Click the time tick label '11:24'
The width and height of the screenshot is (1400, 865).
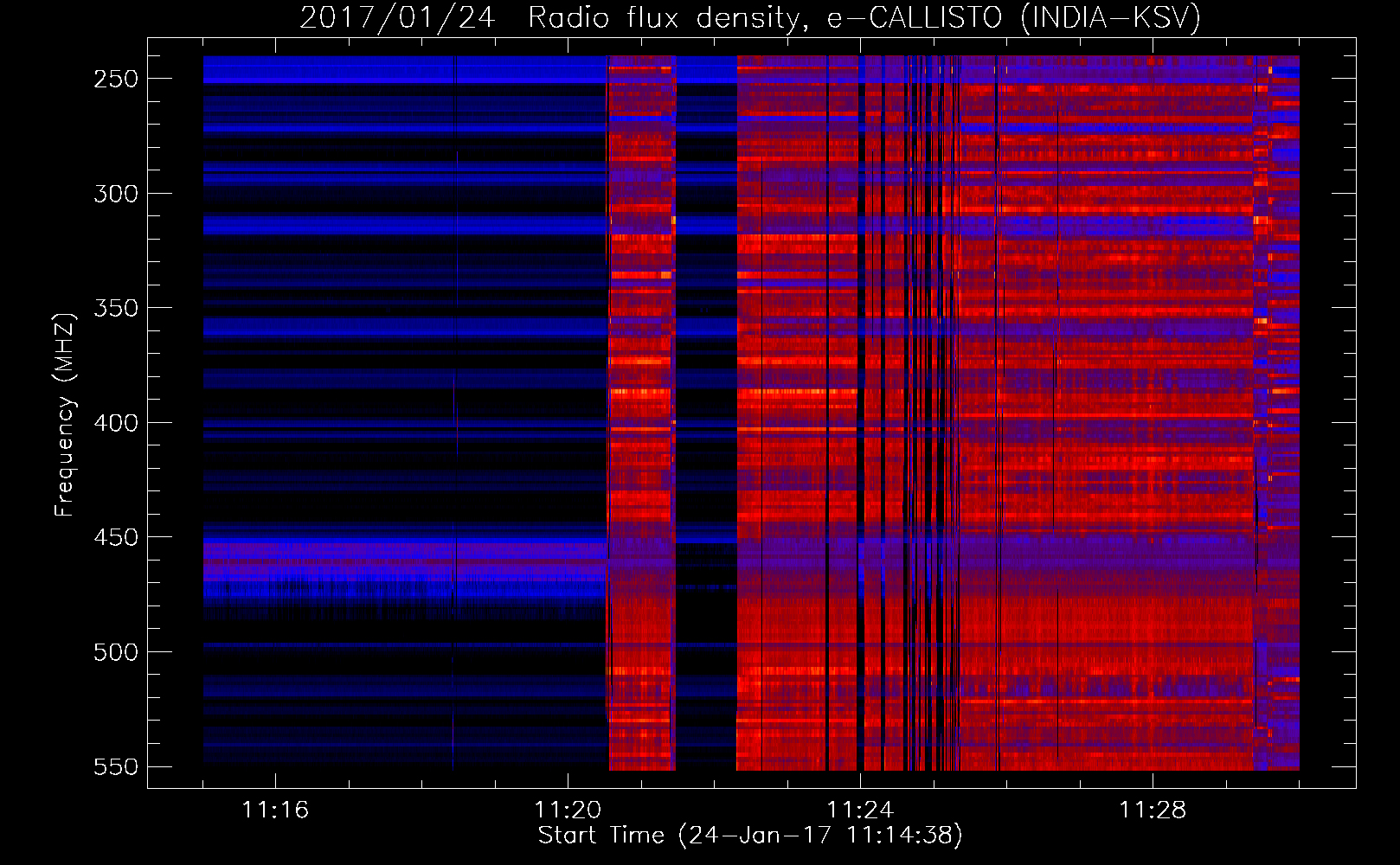point(860,810)
